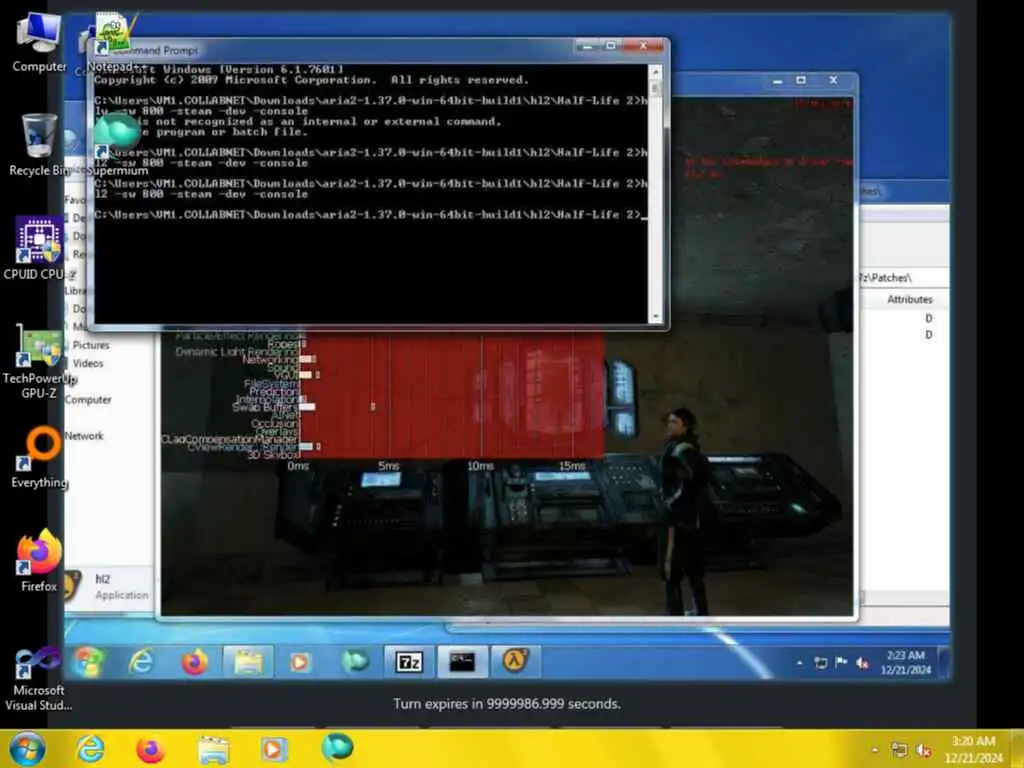Click the 7-Zip path field ending in Patches\

(904, 278)
